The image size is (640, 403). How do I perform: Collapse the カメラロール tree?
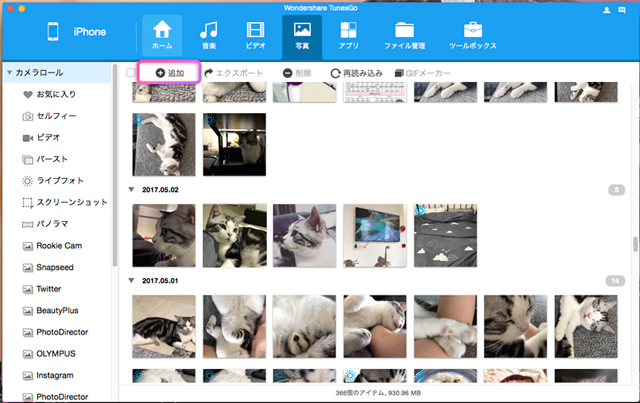click(9, 73)
